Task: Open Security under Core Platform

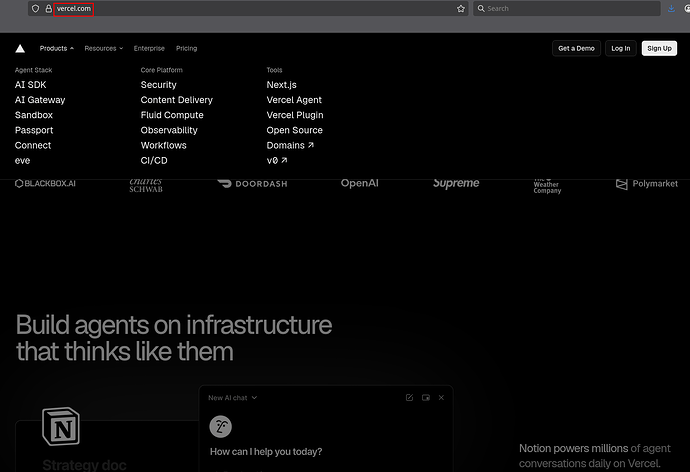Action: 158,85
